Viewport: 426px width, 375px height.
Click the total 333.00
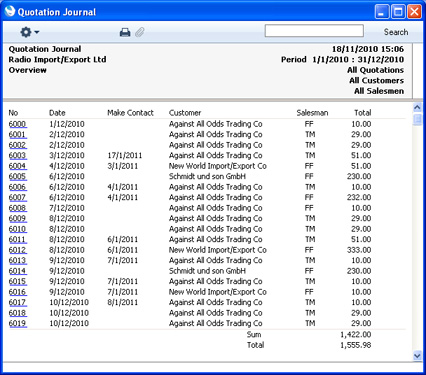click(x=359, y=250)
